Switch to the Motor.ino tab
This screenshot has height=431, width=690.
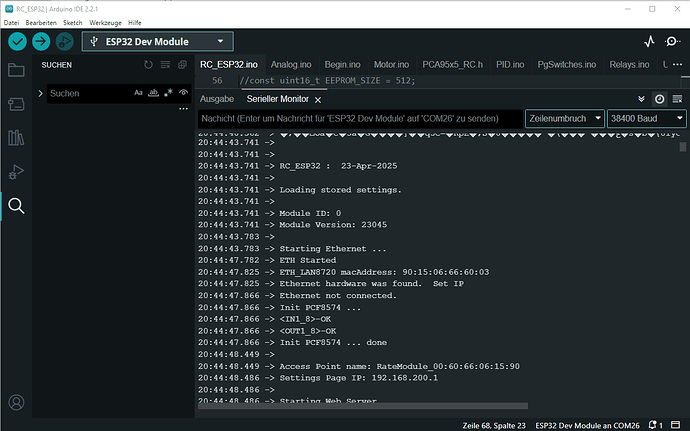tap(391, 65)
